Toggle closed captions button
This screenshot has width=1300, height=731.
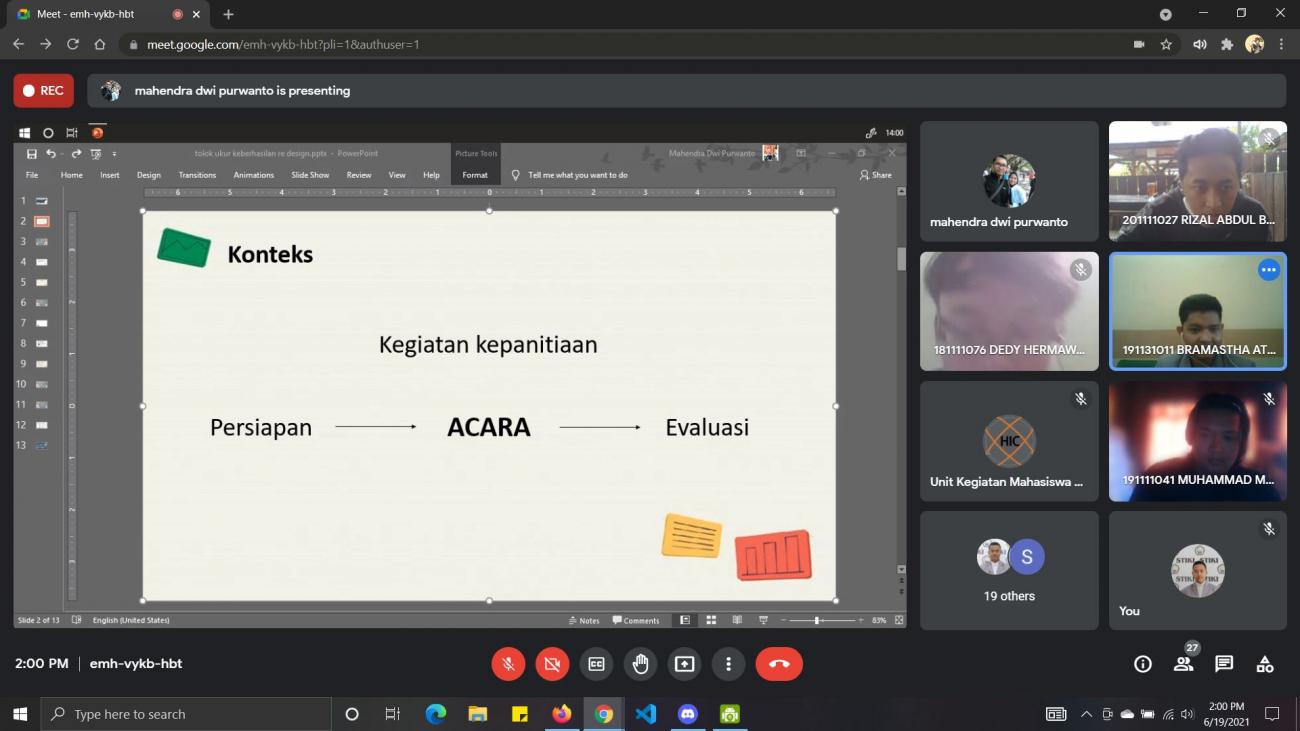(x=596, y=664)
